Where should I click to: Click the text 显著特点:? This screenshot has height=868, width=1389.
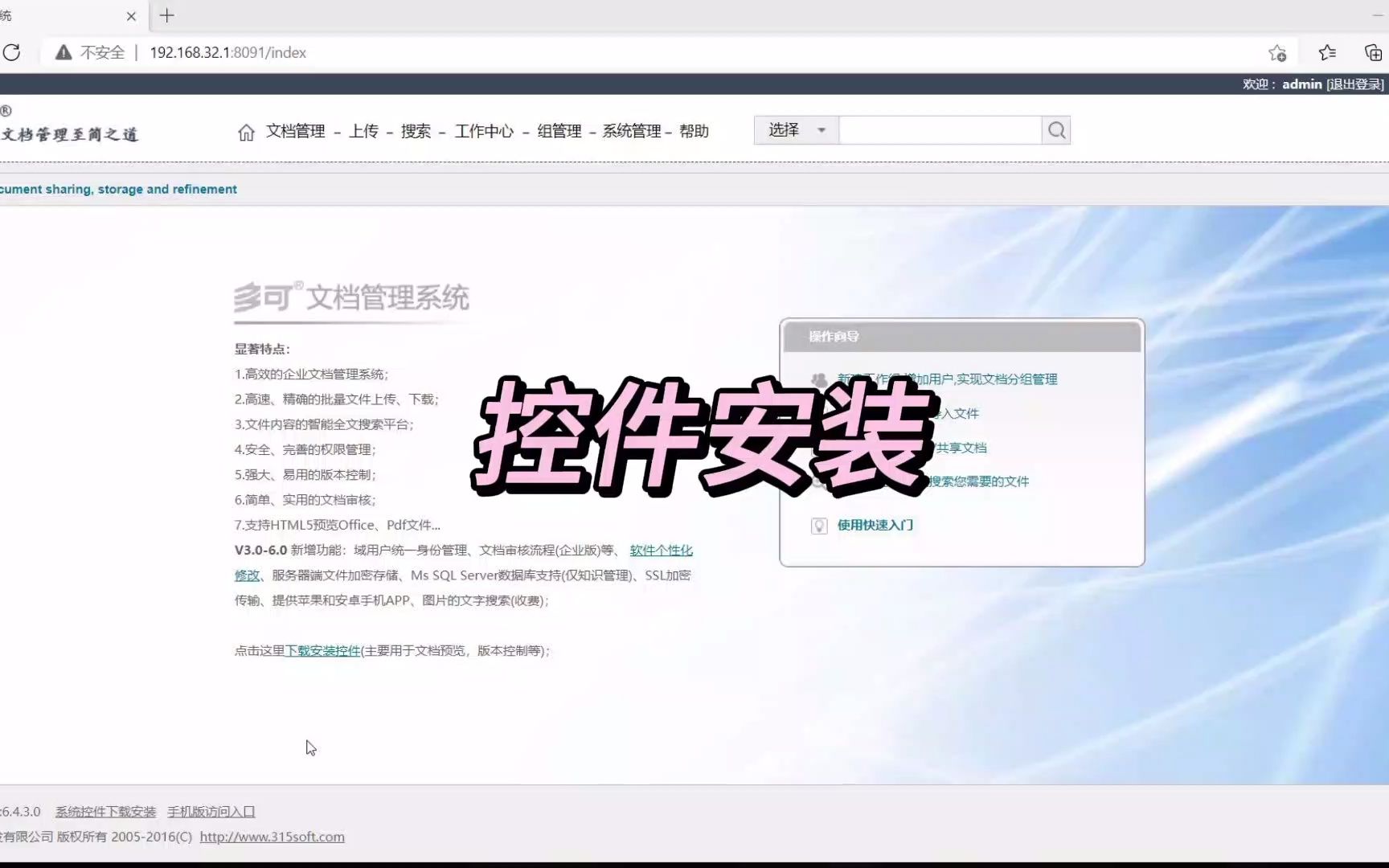(x=262, y=349)
